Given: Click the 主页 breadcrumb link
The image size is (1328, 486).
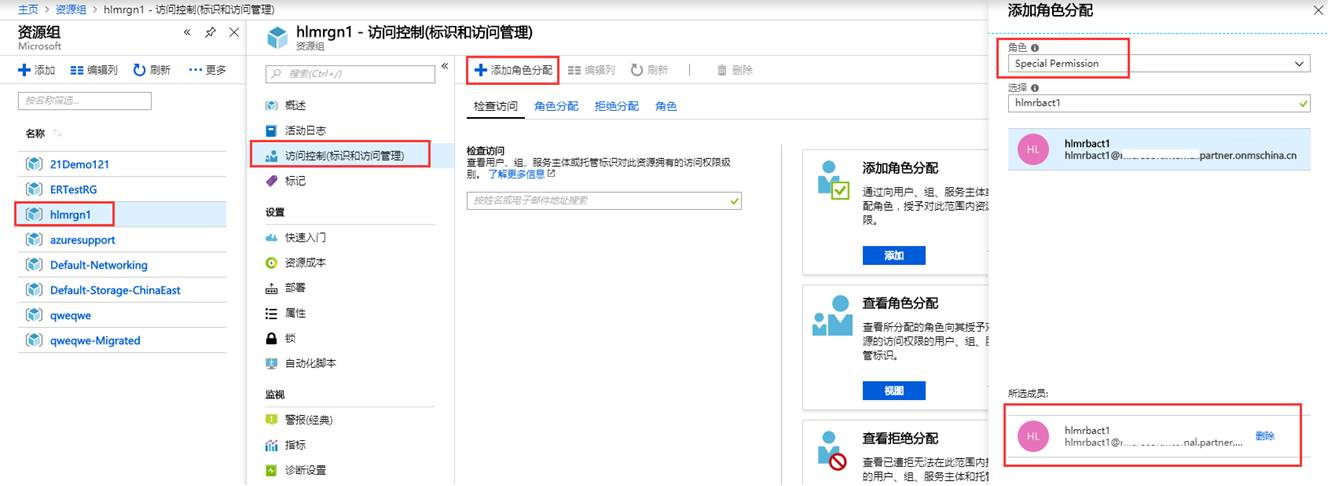Looking at the screenshot, I should click(x=27, y=9).
